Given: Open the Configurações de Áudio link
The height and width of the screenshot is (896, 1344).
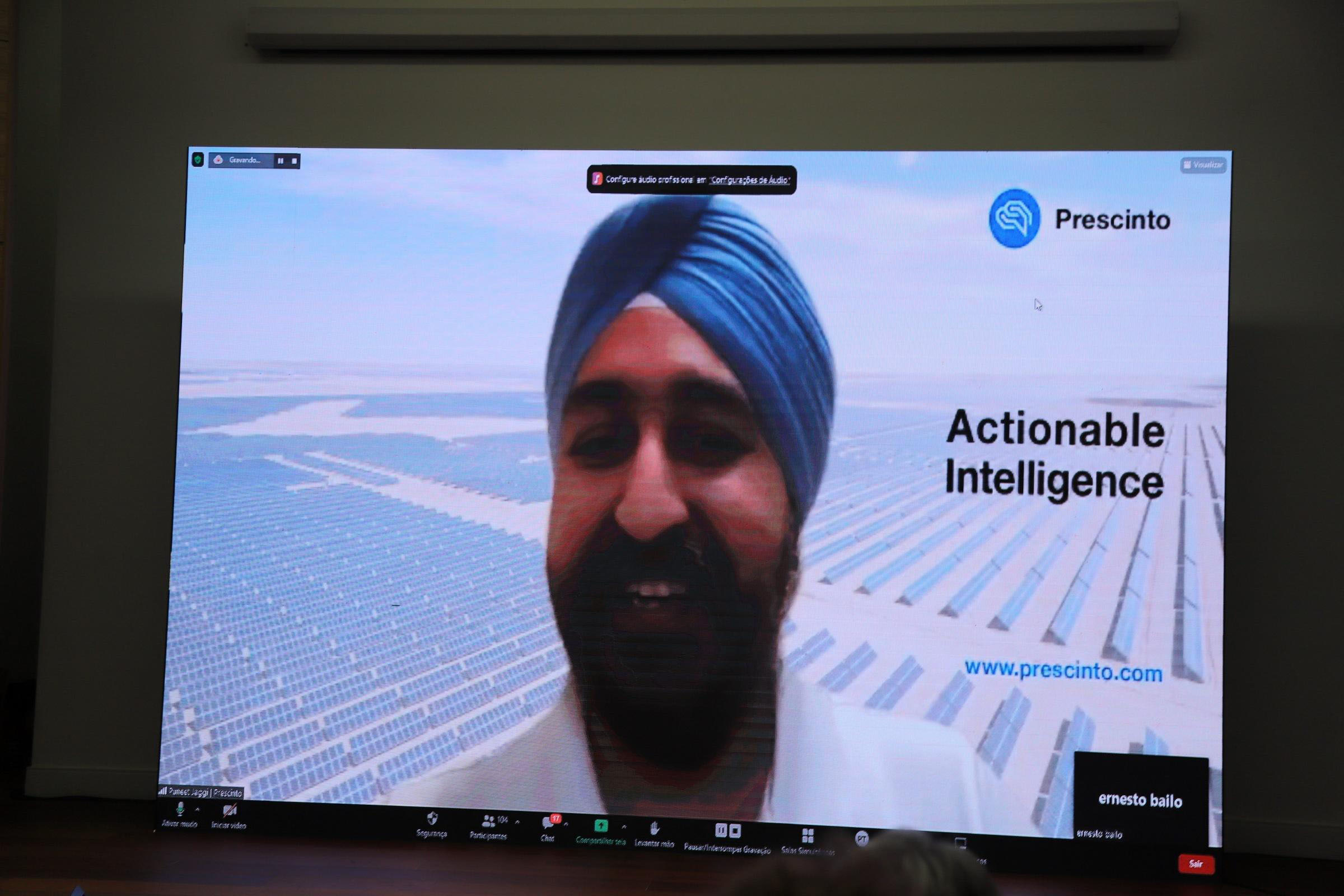Looking at the screenshot, I should [750, 180].
